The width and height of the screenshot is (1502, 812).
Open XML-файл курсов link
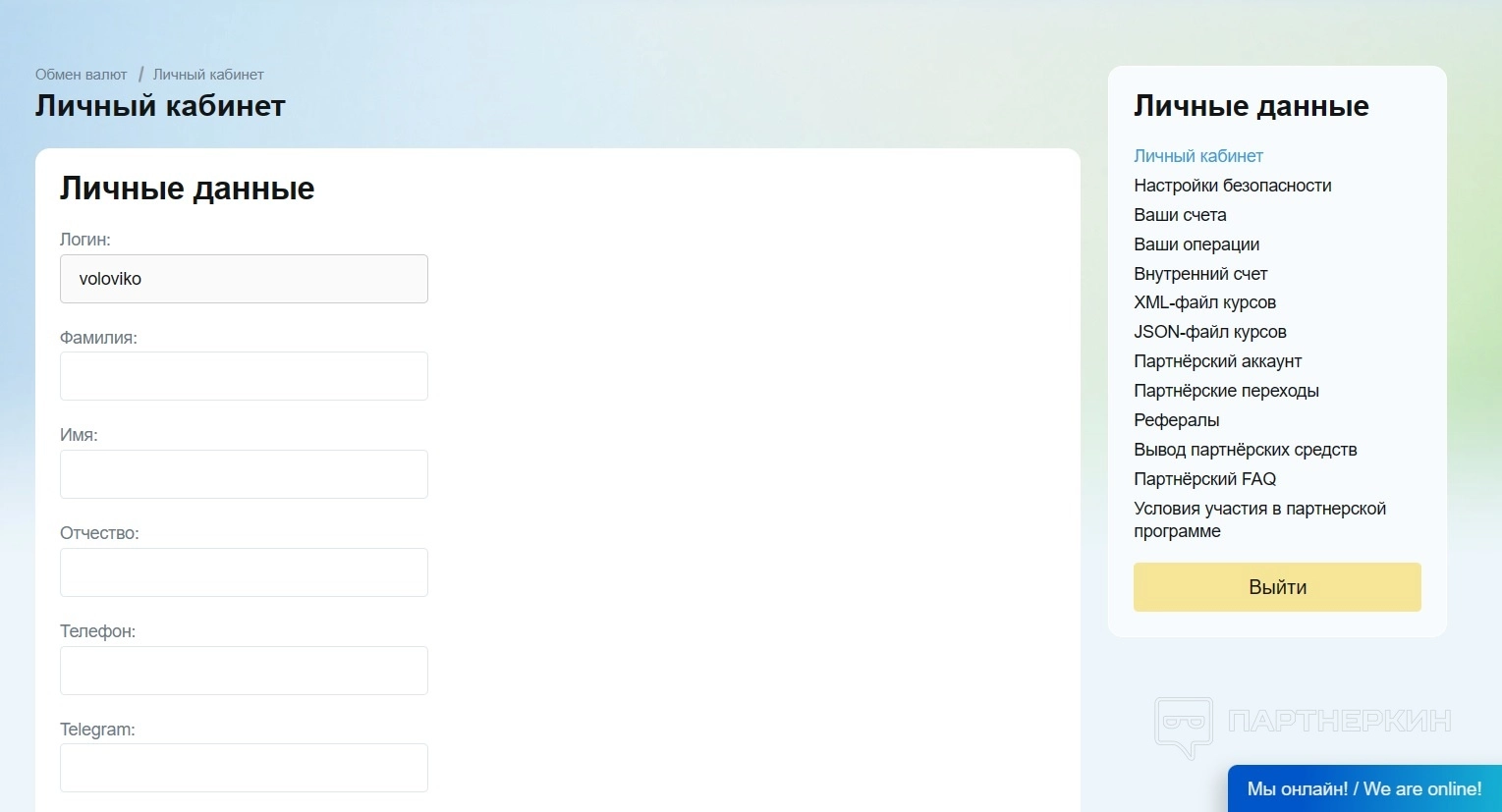click(x=1205, y=302)
